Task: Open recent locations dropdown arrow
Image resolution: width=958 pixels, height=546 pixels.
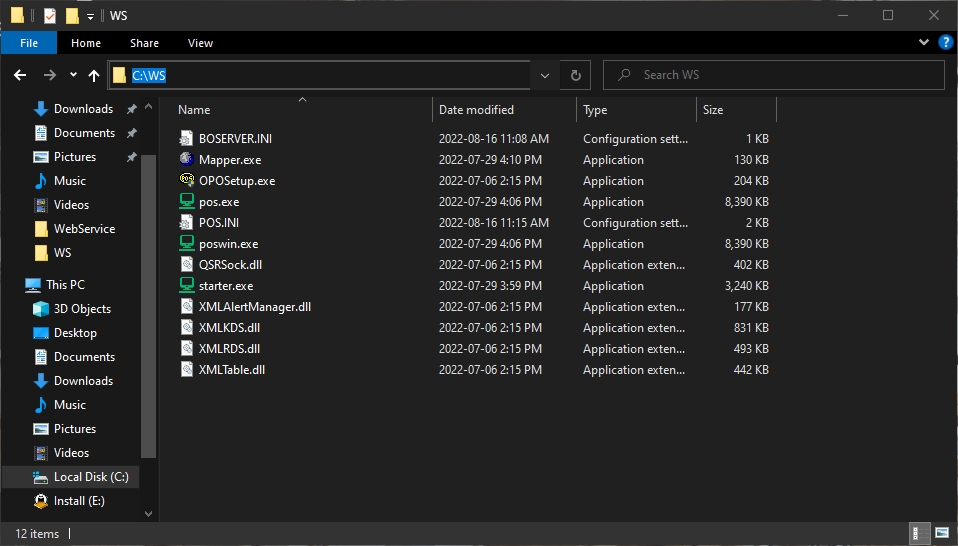Action: (x=73, y=75)
